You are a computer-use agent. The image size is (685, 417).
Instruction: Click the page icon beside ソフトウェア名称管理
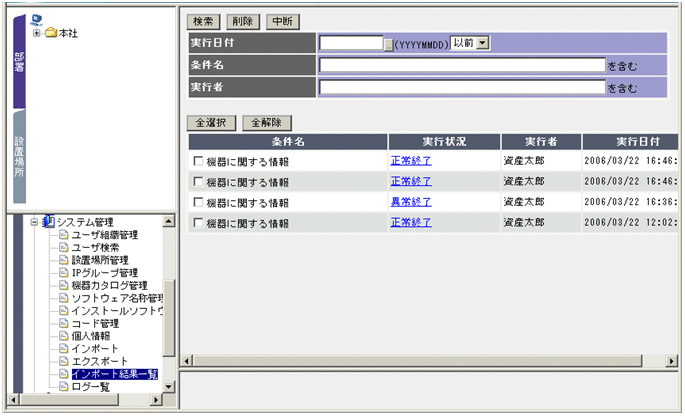tap(64, 298)
